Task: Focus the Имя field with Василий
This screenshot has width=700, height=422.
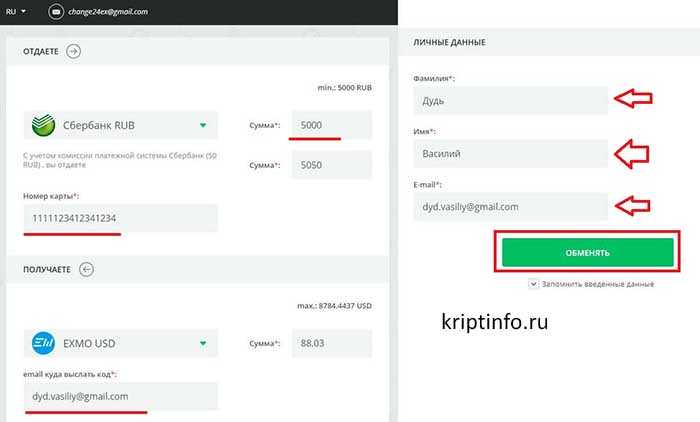Action: 510,154
